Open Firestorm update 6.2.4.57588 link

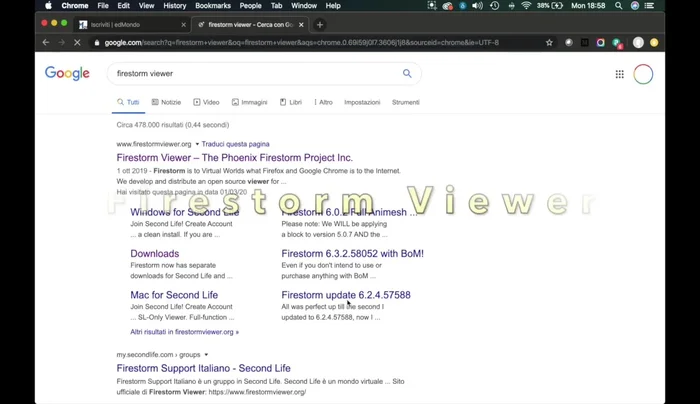346,295
